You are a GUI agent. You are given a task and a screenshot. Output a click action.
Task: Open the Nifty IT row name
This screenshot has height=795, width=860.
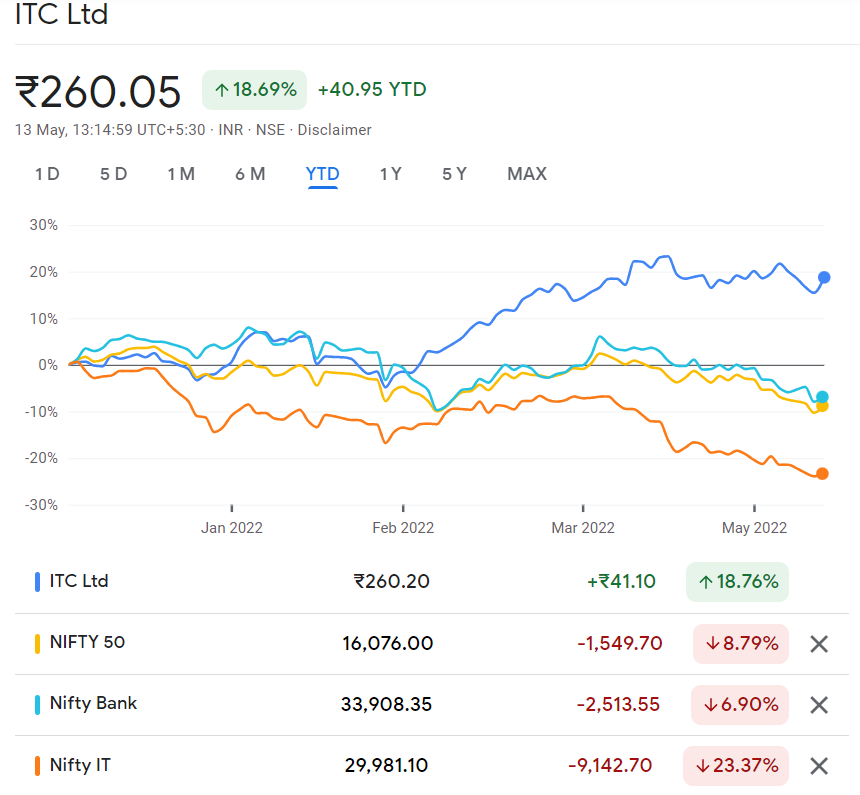80,764
